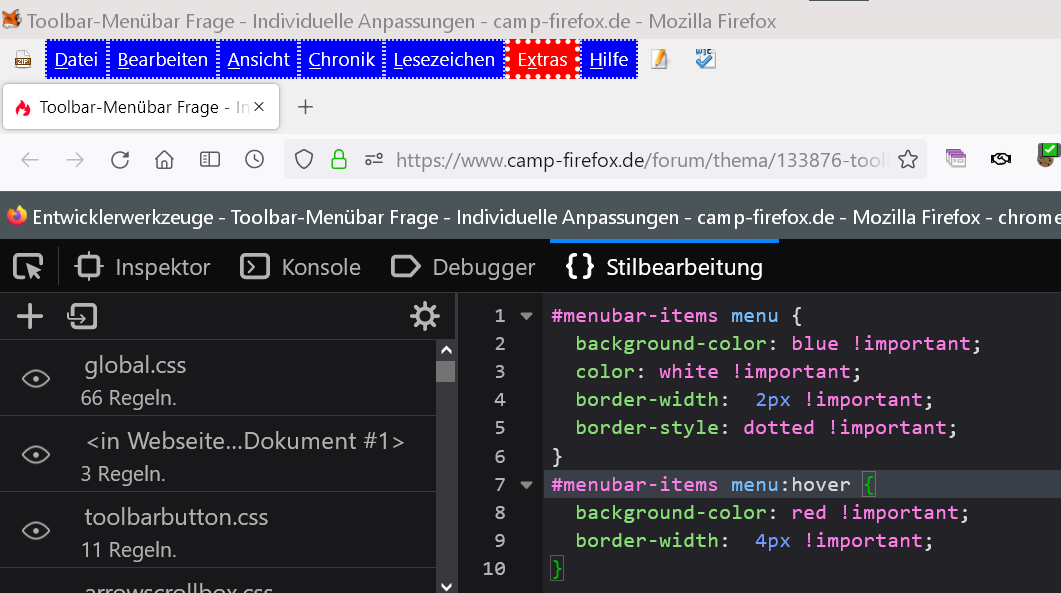Toggle the browser sidebar
The width and height of the screenshot is (1061, 593).
pyautogui.click(x=210, y=160)
